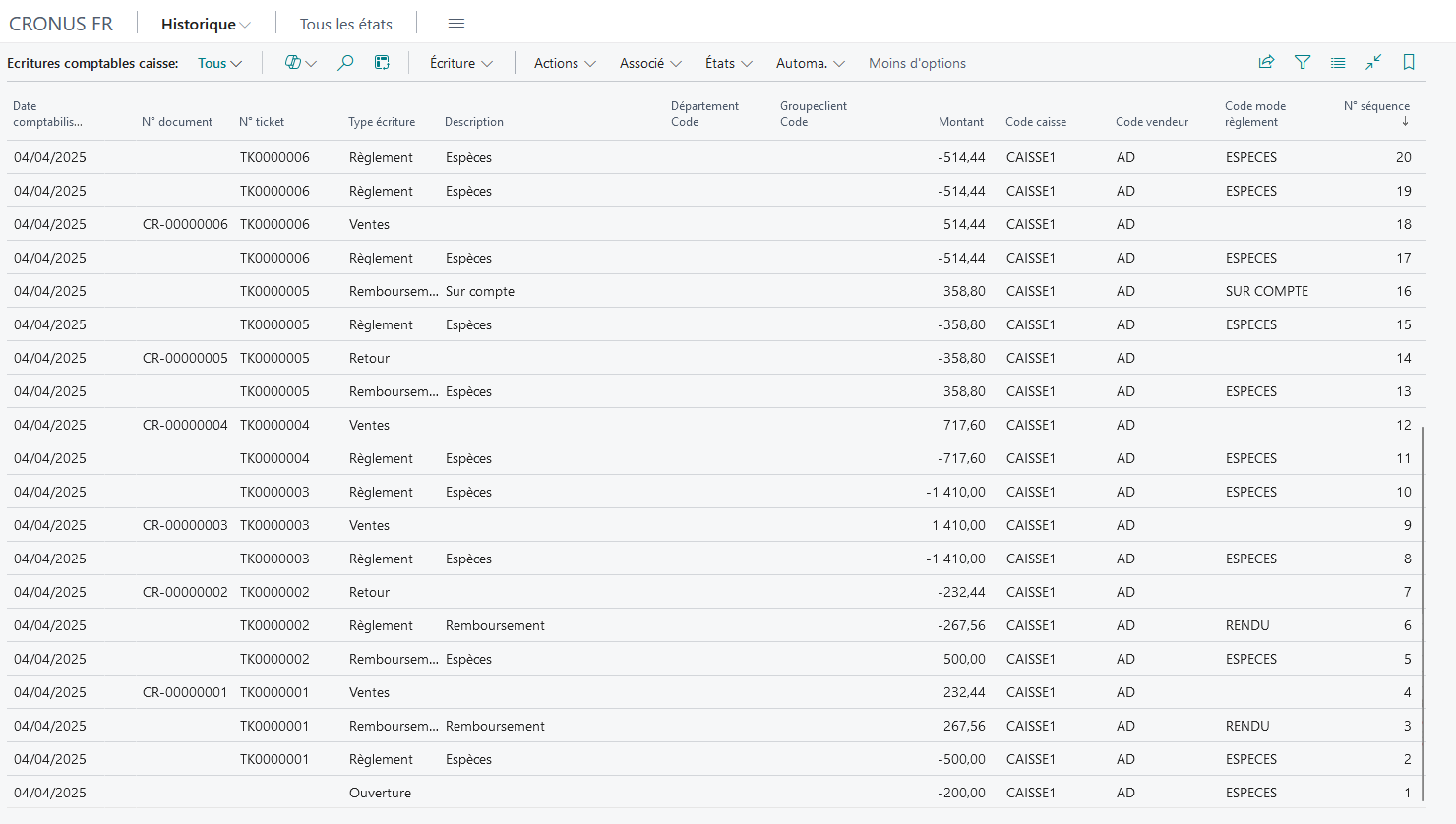Click the bookmark icon

[1409, 62]
